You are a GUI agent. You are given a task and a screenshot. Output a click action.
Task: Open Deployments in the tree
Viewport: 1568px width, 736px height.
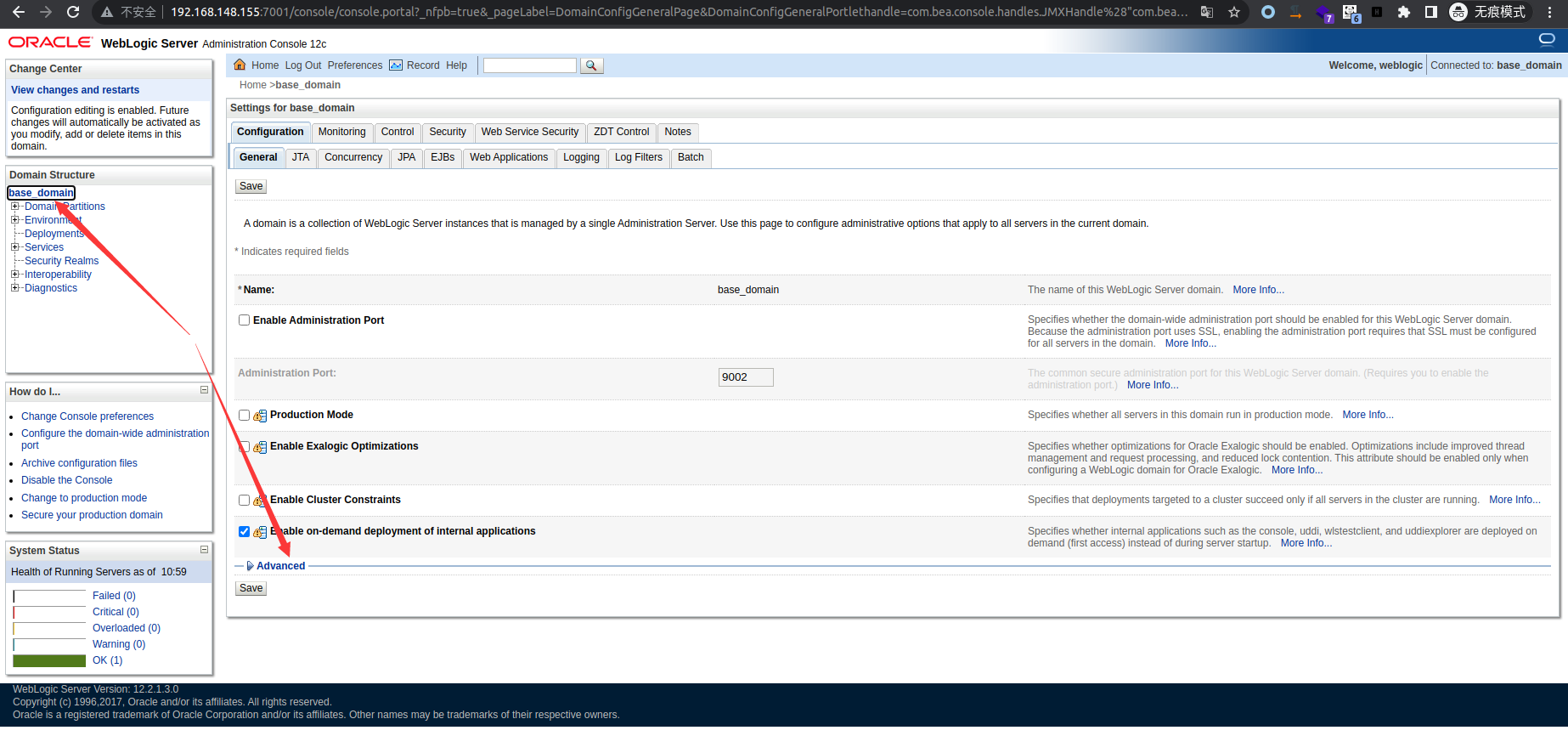coord(54,234)
